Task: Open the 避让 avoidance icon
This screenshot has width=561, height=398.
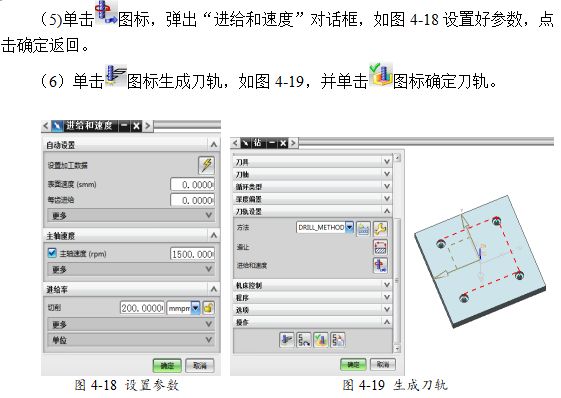Action: 380,247
